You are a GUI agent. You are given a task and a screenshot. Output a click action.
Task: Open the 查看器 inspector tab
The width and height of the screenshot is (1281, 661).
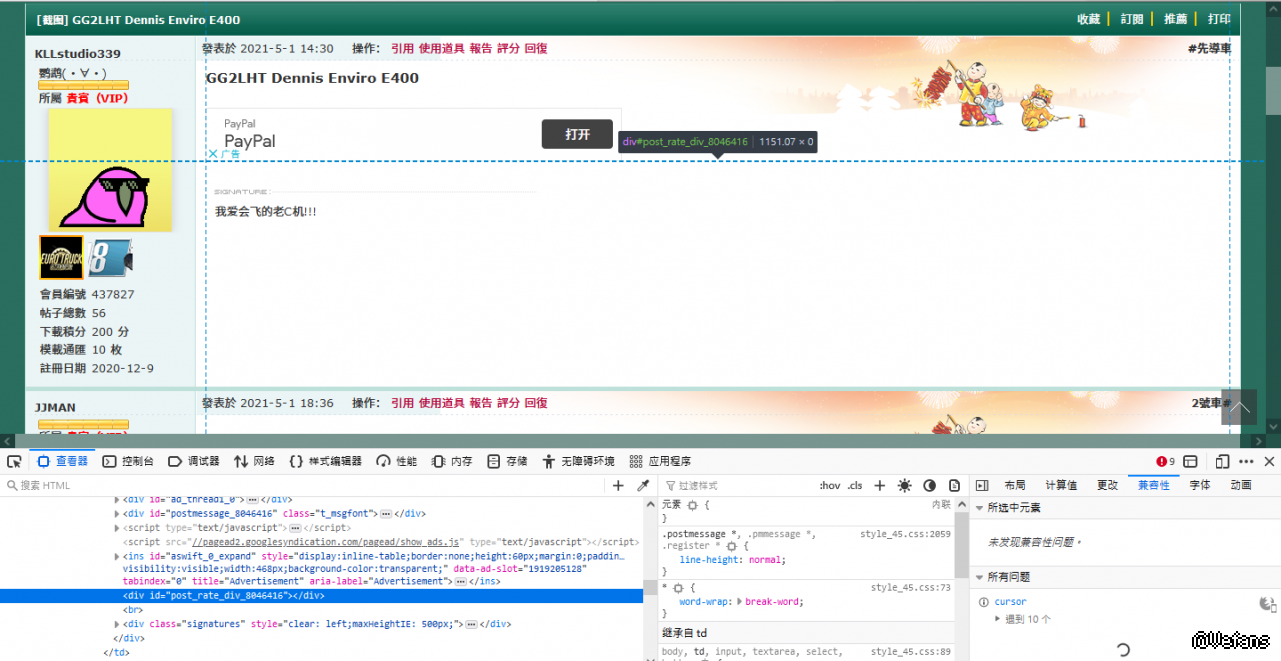tap(63, 461)
